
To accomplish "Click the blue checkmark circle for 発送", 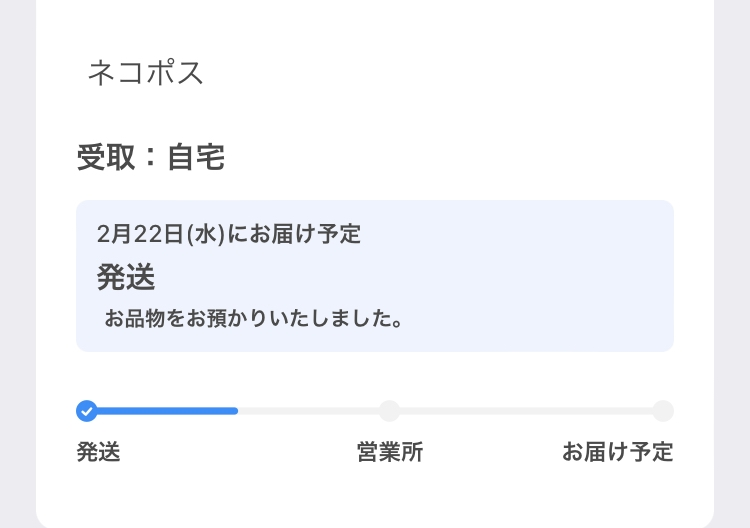I will point(87,411).
